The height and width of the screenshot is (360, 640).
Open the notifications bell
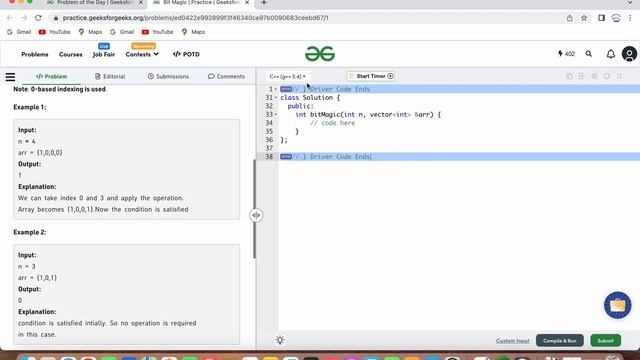coord(611,54)
